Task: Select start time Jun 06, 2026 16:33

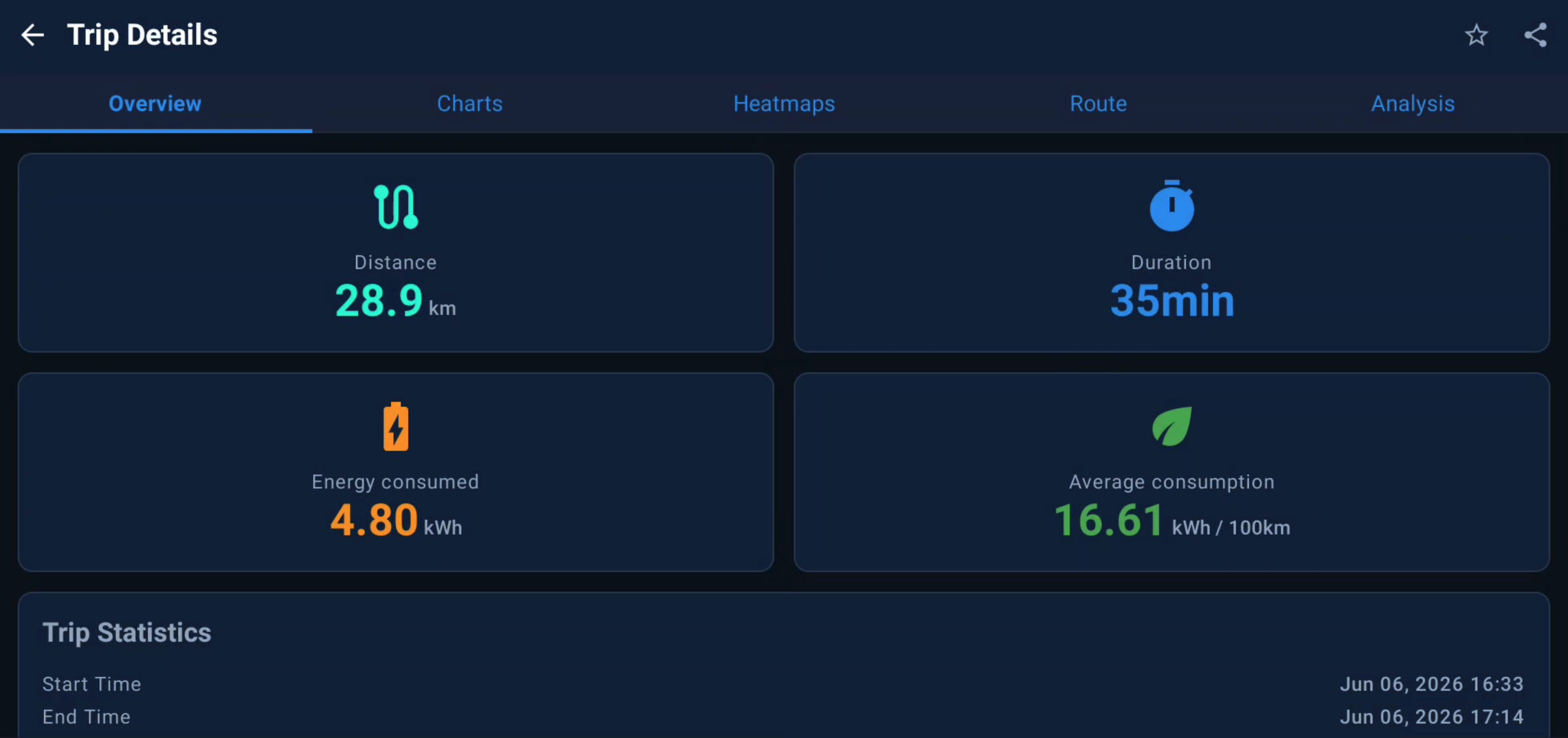Action: [1431, 685]
